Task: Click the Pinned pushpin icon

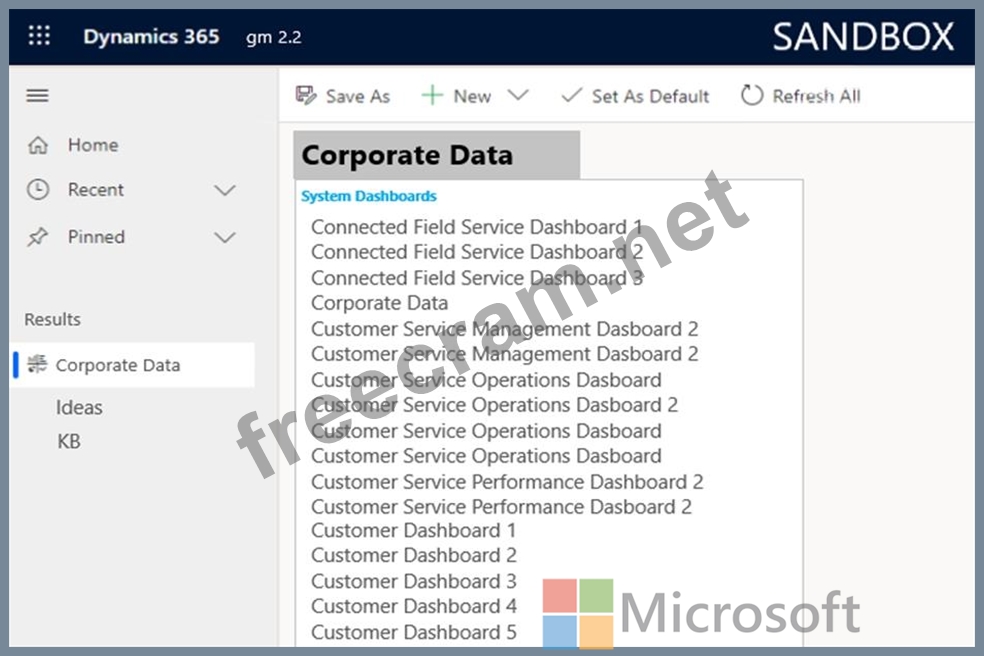Action: 38,237
